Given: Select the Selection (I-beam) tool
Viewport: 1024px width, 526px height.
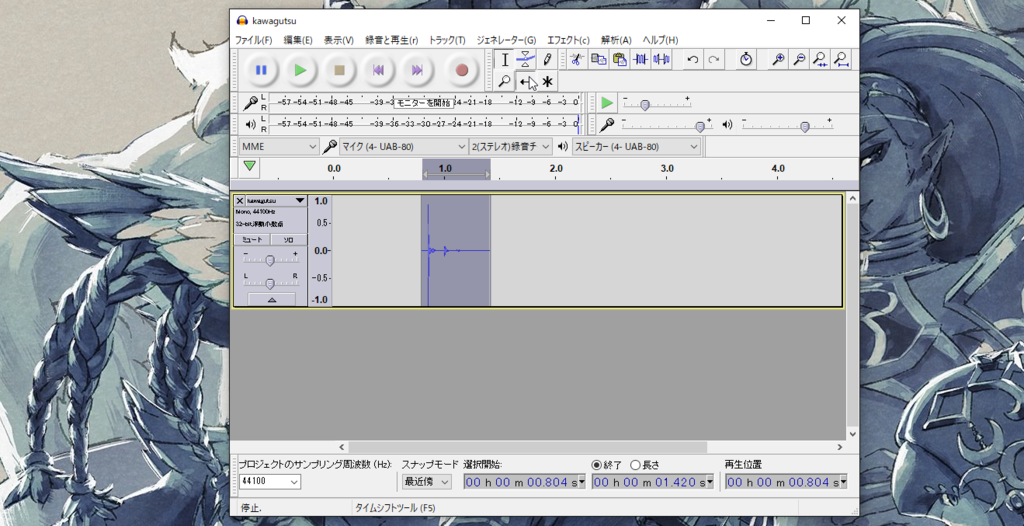Looking at the screenshot, I should click(504, 59).
